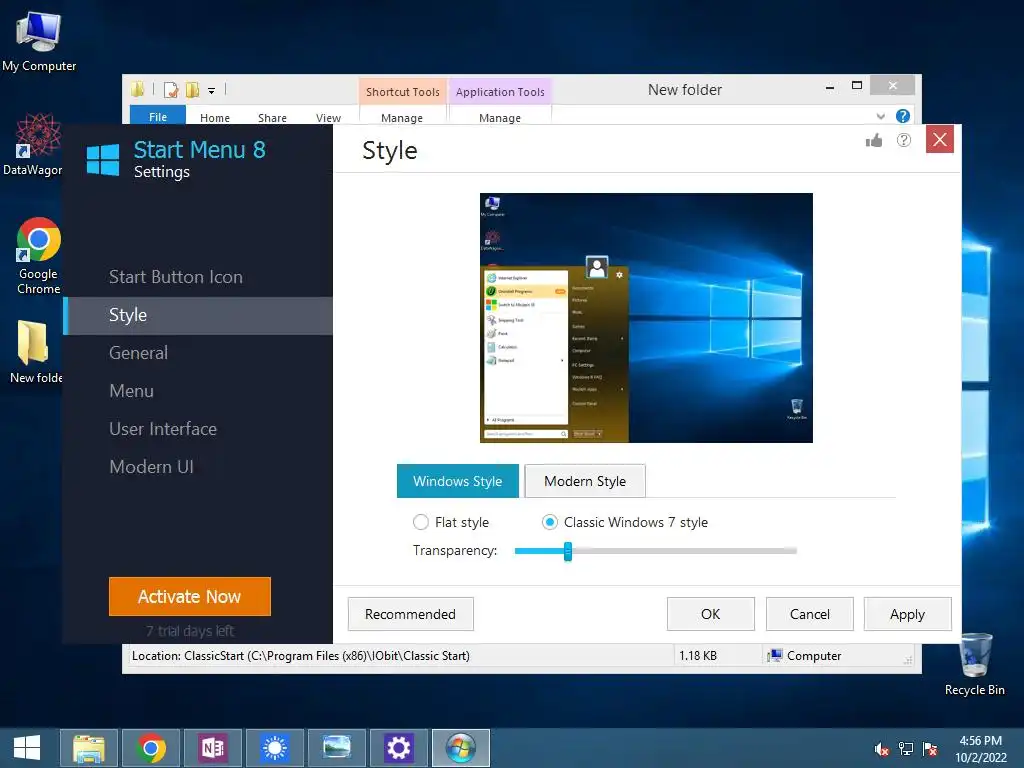
Task: Open OneNote from the taskbar
Action: pos(213,748)
